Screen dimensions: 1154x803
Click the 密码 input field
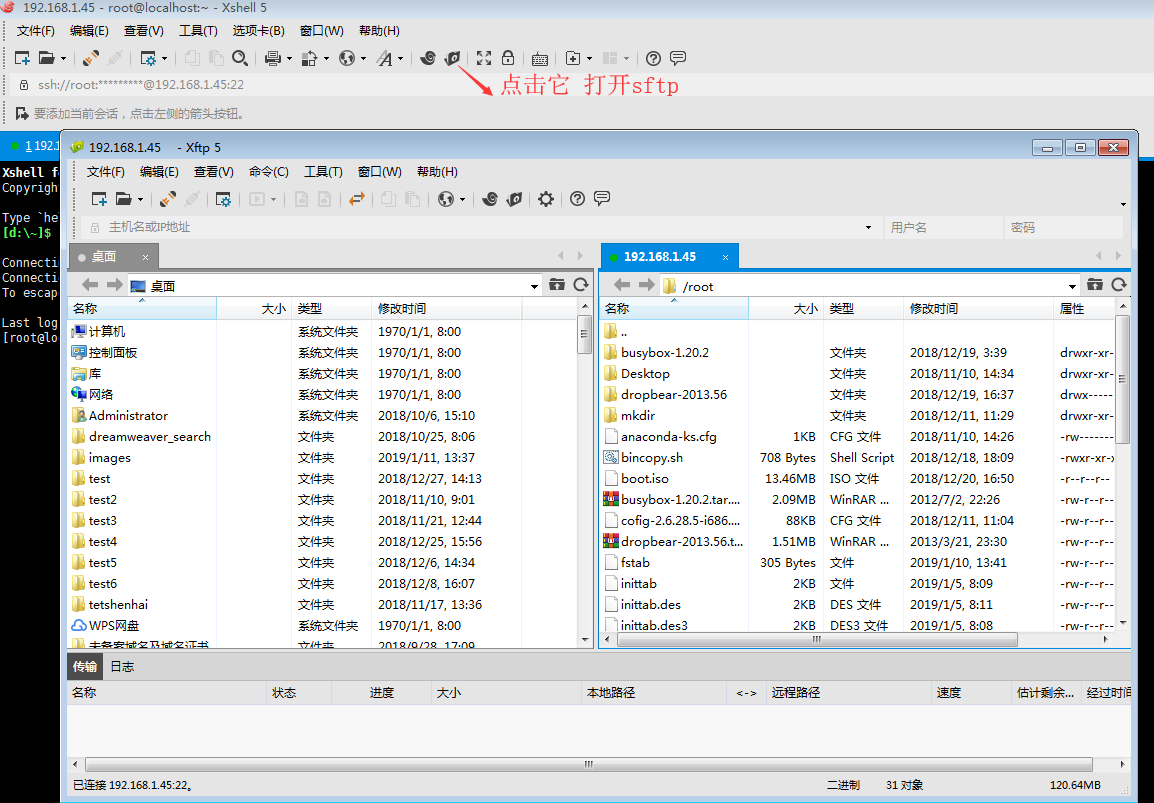(x=1063, y=227)
